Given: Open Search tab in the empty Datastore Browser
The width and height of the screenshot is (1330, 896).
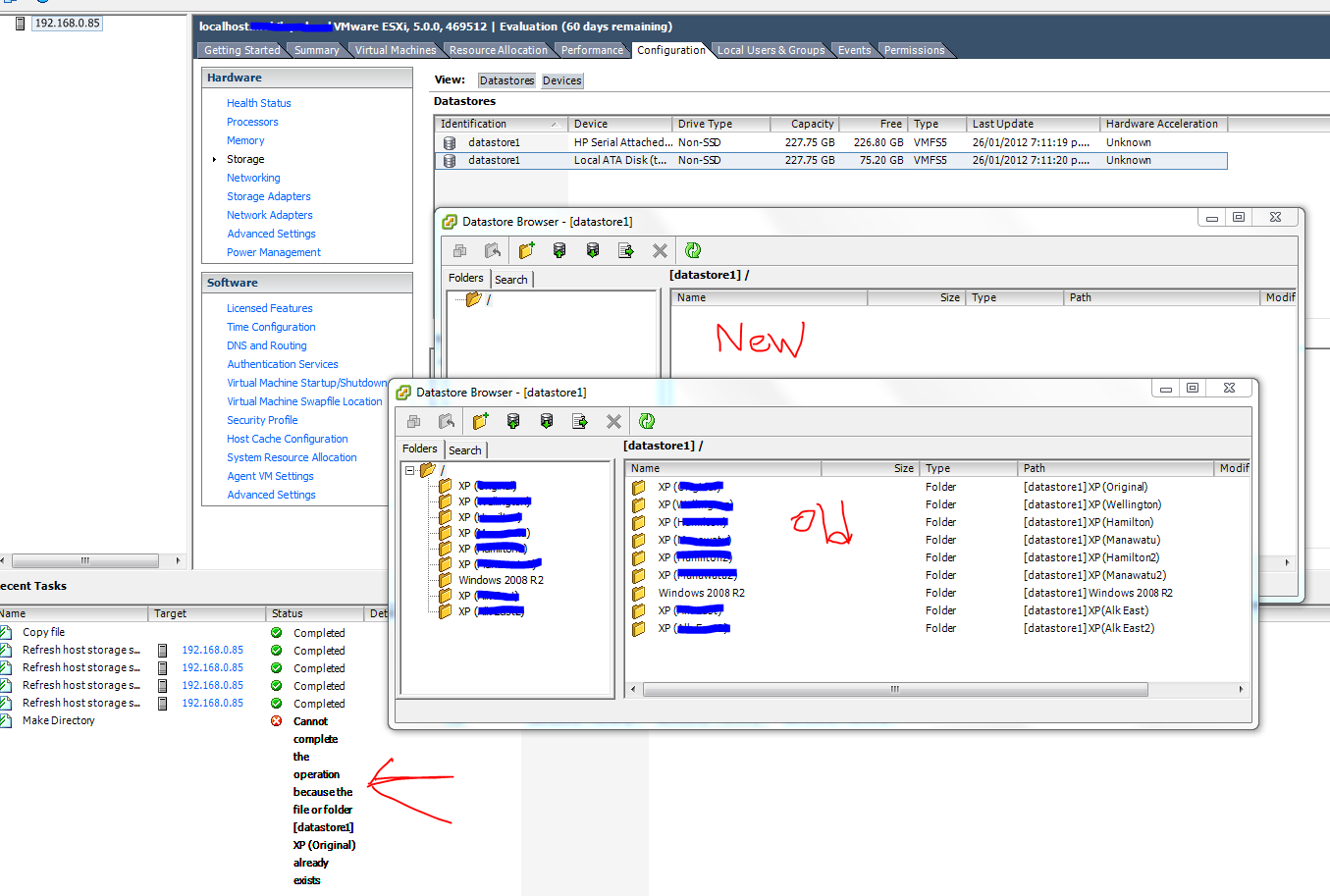Looking at the screenshot, I should pyautogui.click(x=511, y=280).
